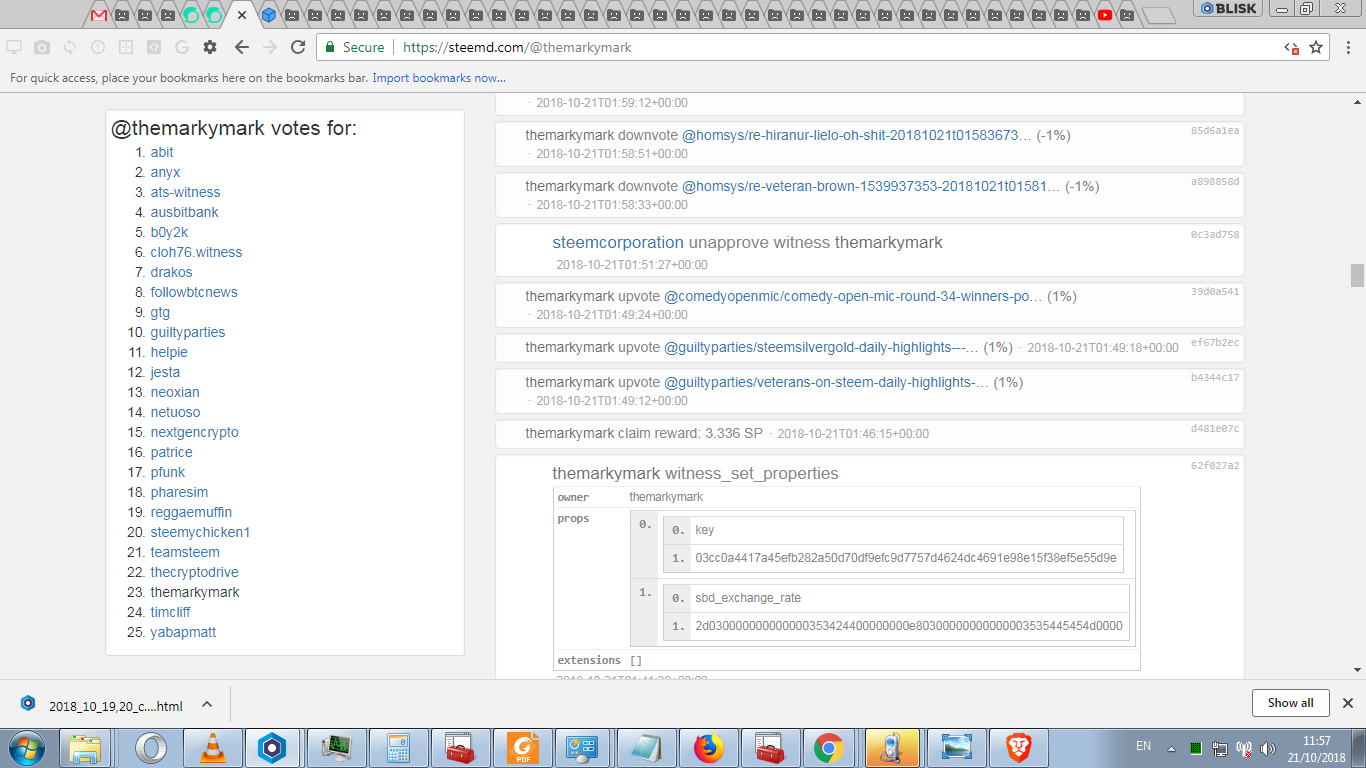1366x768 pixels.
Task: Open the steemcorporation account link
Action: tap(618, 242)
